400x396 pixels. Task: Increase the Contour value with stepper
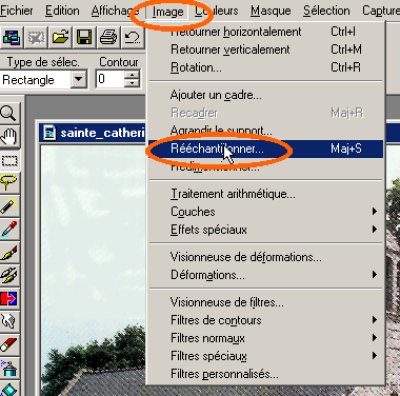tap(132, 75)
